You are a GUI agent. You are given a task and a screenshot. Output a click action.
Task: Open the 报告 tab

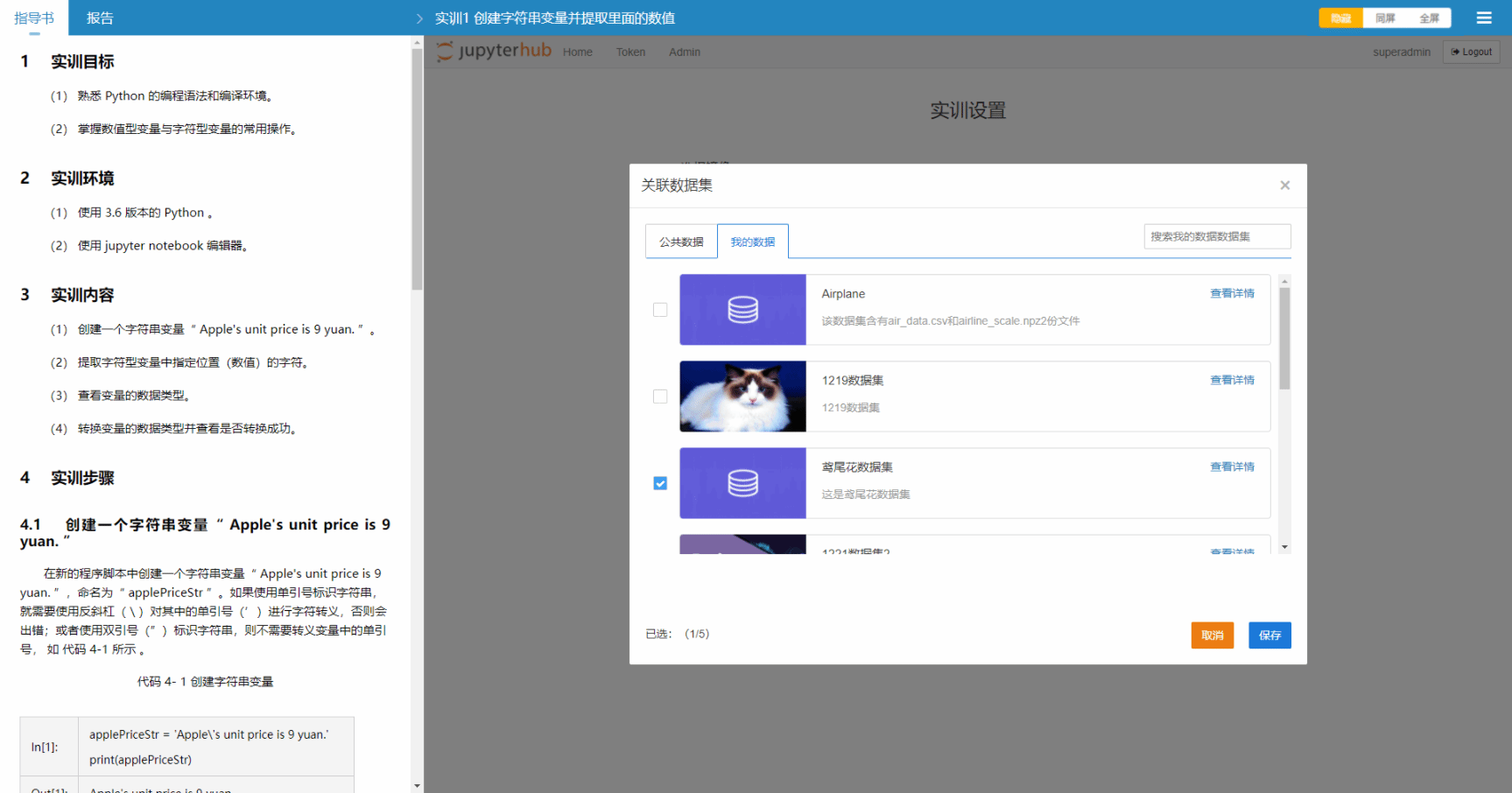pos(100,18)
